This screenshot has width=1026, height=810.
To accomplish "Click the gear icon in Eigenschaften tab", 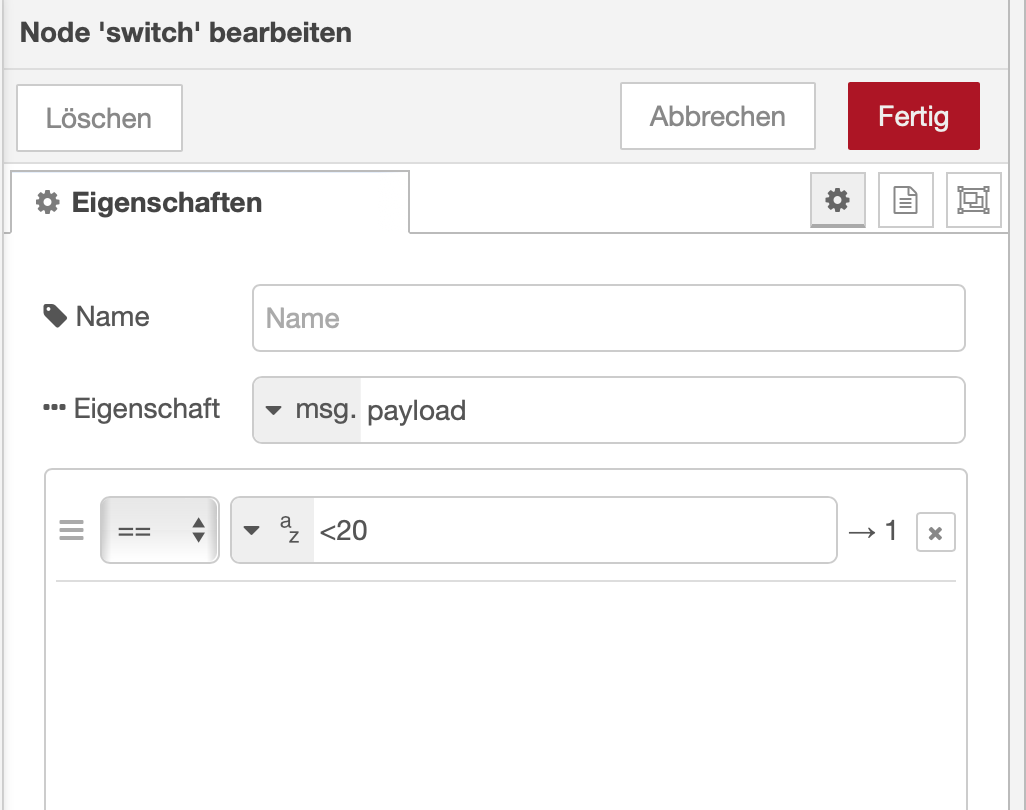I will pos(46,203).
